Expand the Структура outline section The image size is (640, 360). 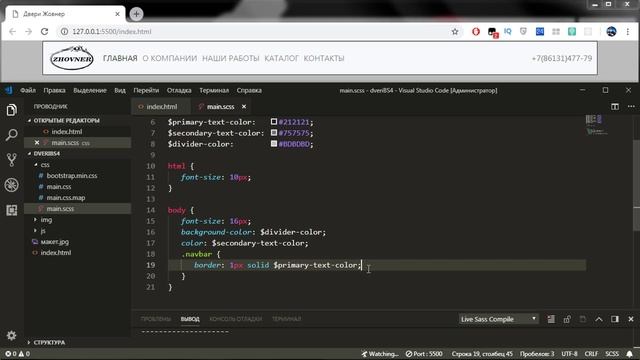[49, 342]
